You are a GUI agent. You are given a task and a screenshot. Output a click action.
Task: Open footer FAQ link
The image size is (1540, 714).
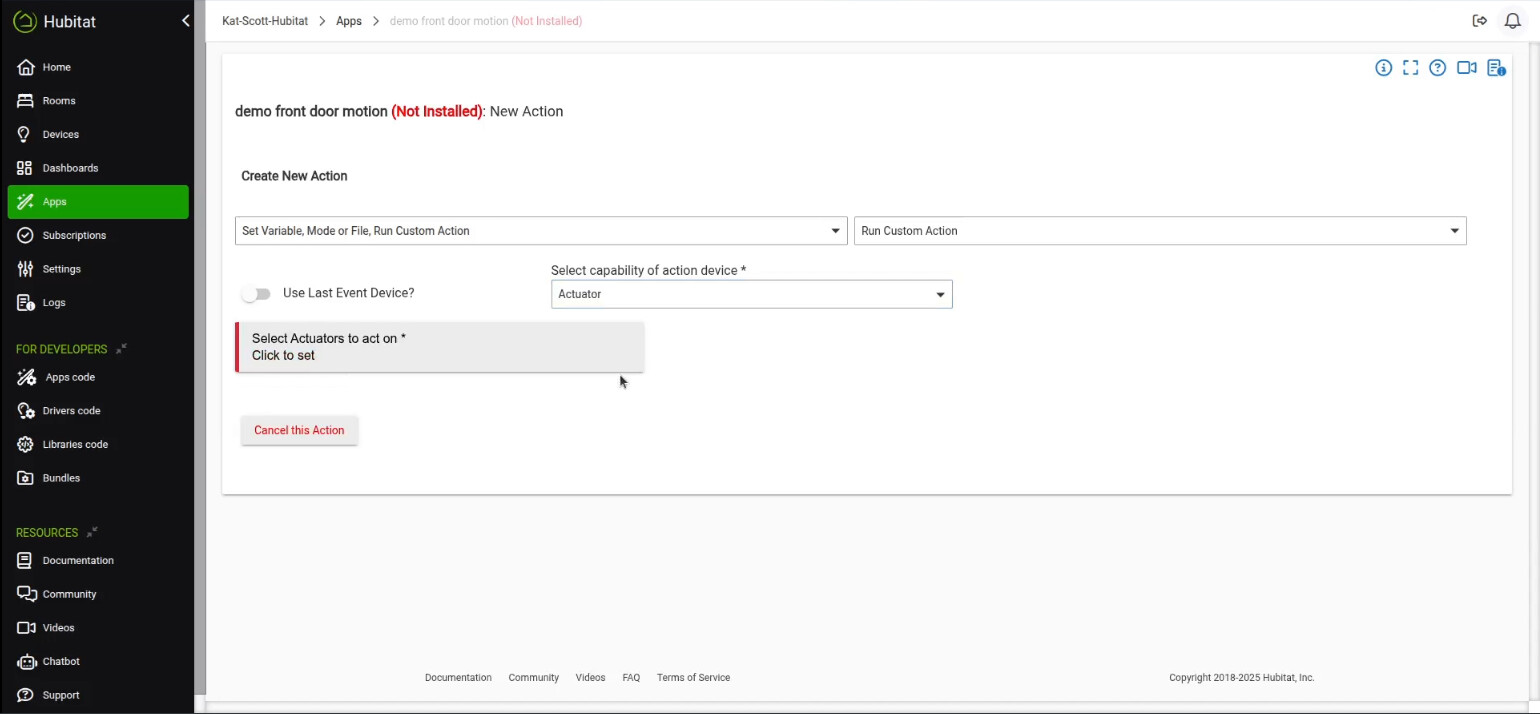(x=631, y=677)
